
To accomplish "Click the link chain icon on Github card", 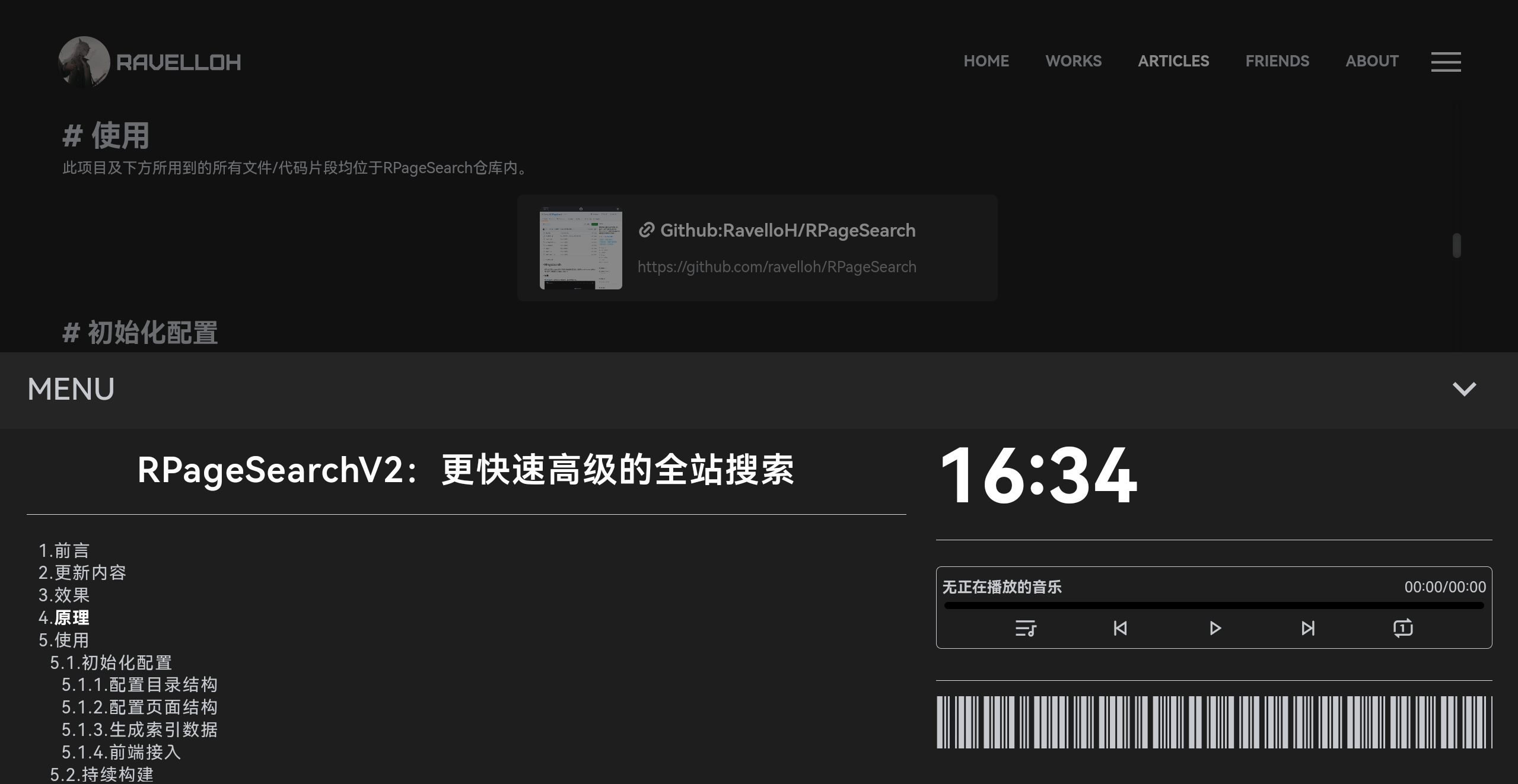I will coord(646,230).
